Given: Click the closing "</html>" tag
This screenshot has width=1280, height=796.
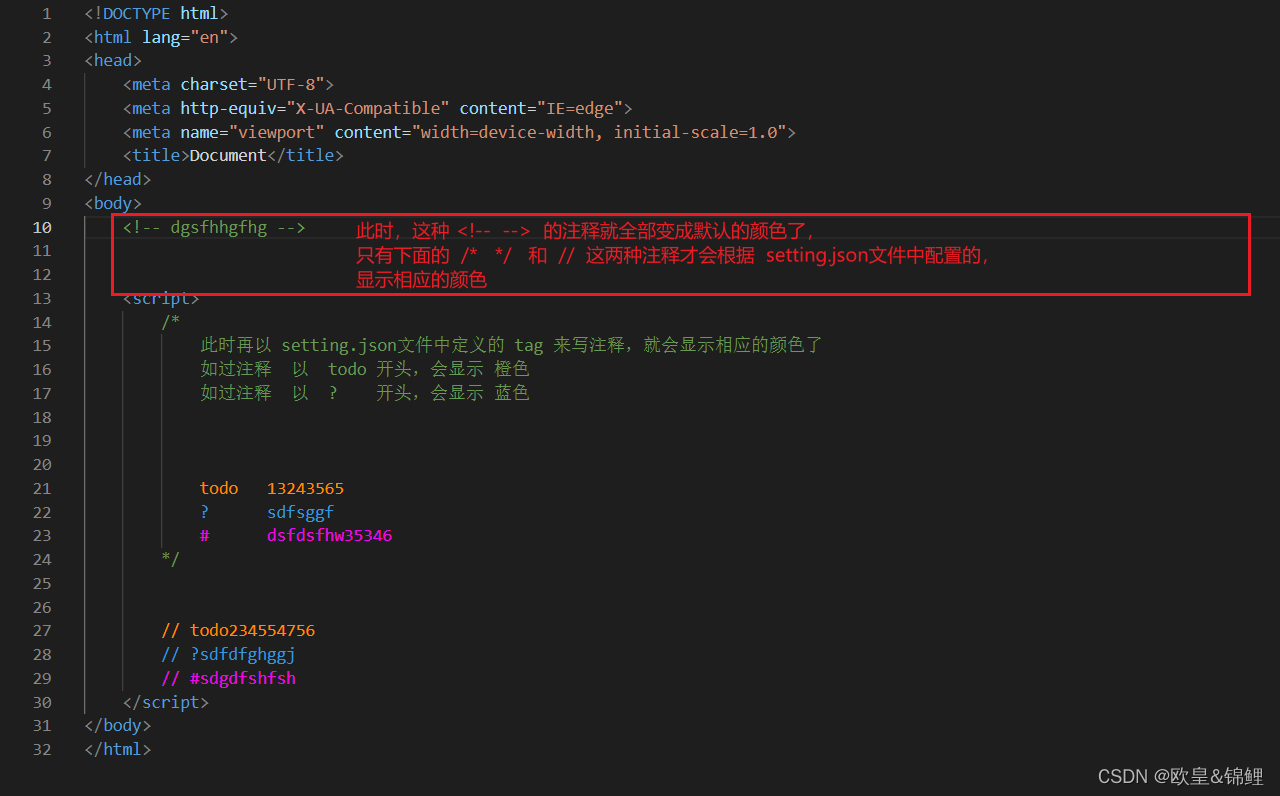Looking at the screenshot, I should click(118, 750).
